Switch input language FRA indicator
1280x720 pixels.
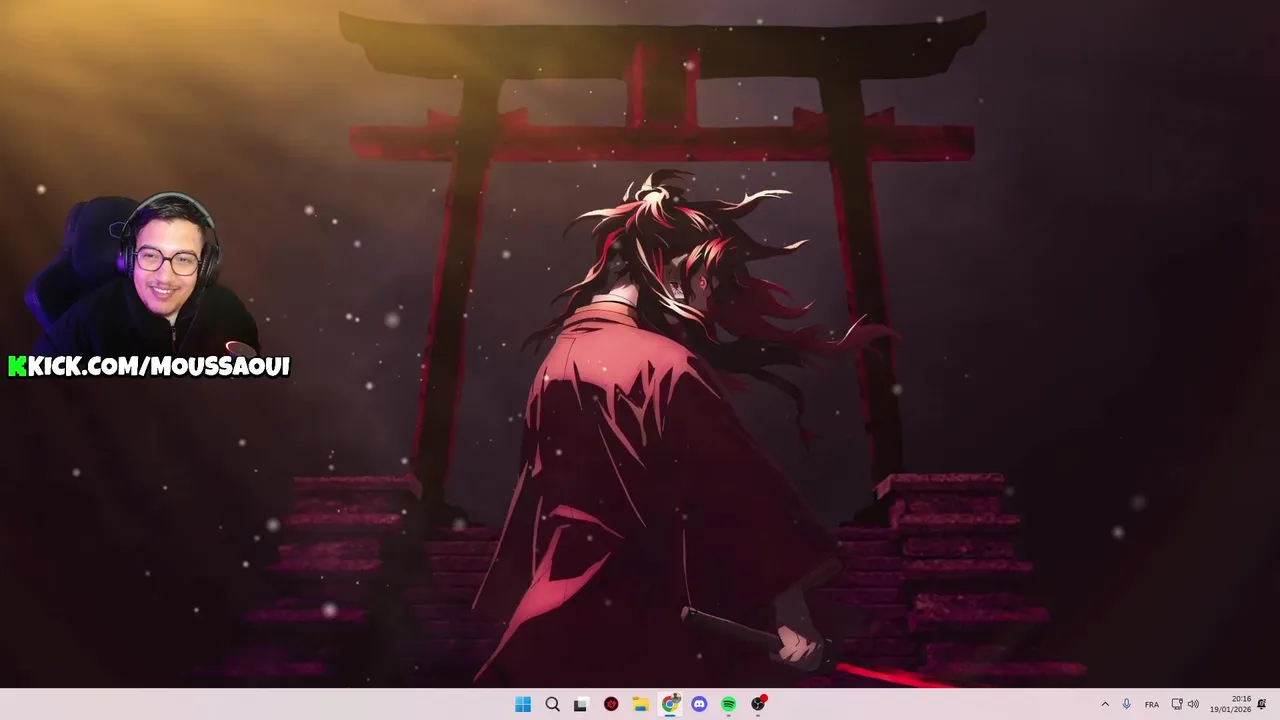1152,704
